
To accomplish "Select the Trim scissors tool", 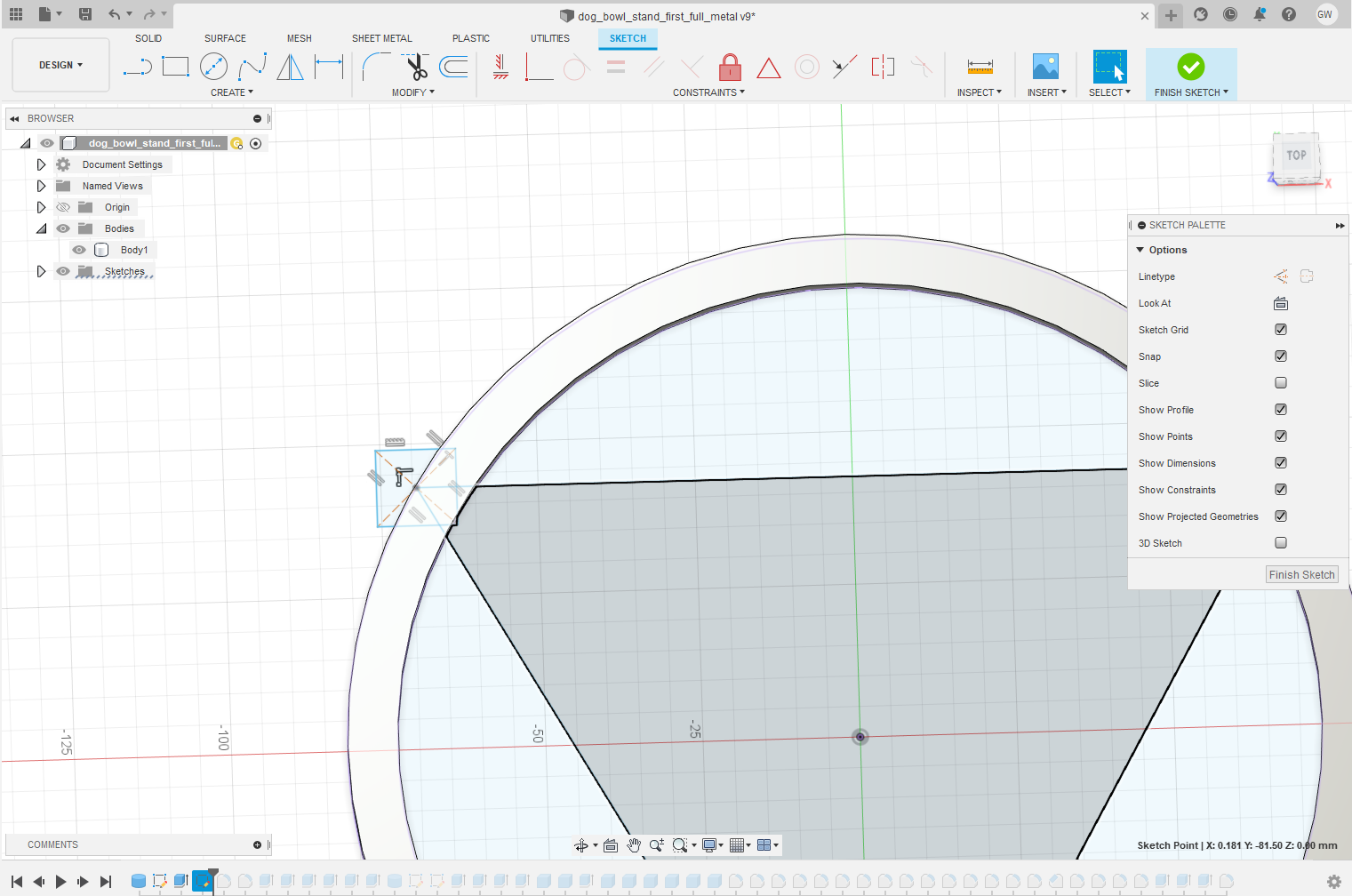I will pos(415,67).
